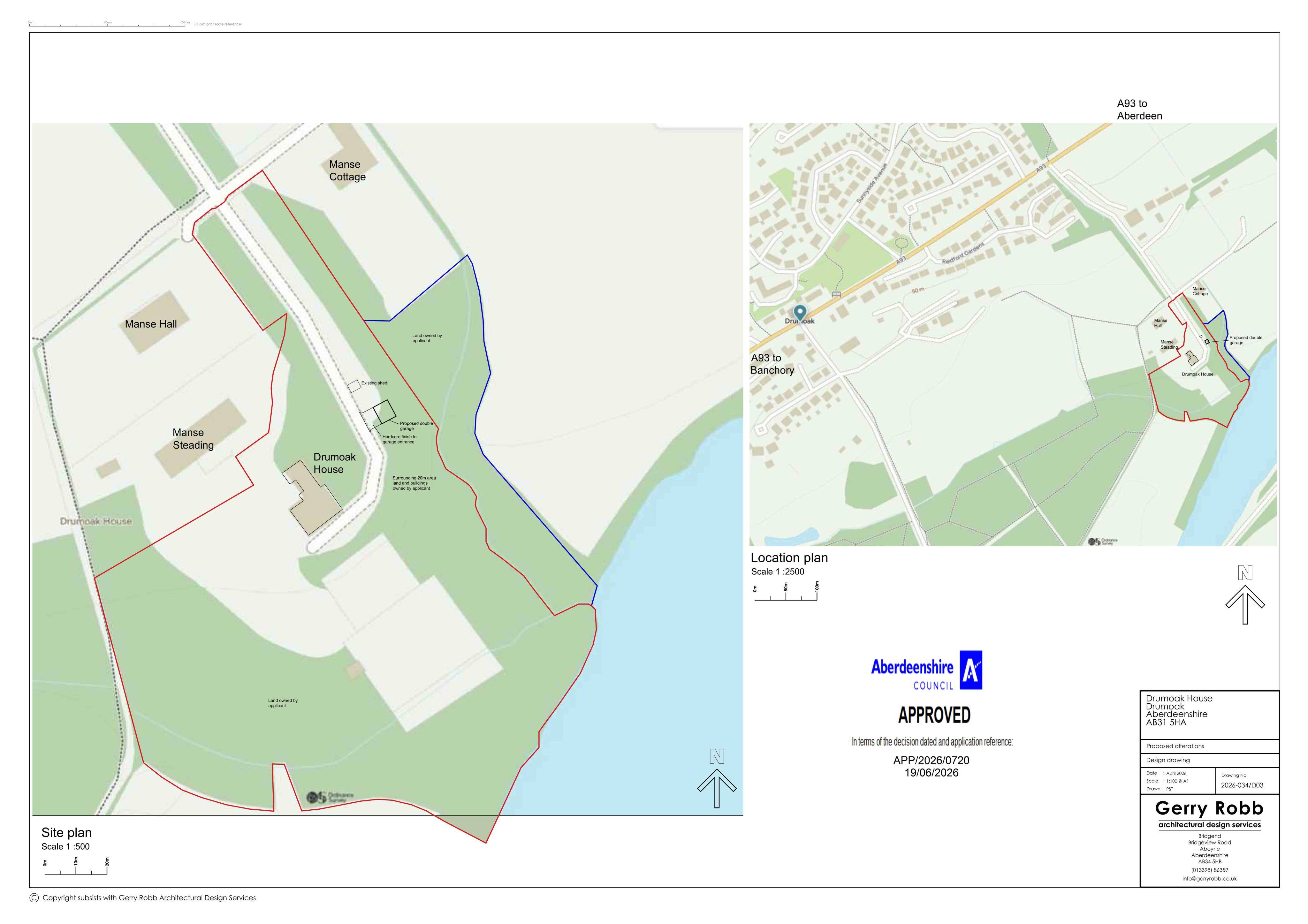Click the 'A93 to Banchory' label
The width and height of the screenshot is (1308, 924).
[x=772, y=364]
